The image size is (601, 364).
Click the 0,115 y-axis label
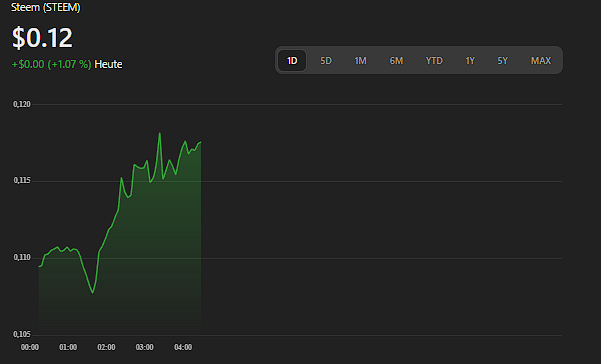[22, 180]
